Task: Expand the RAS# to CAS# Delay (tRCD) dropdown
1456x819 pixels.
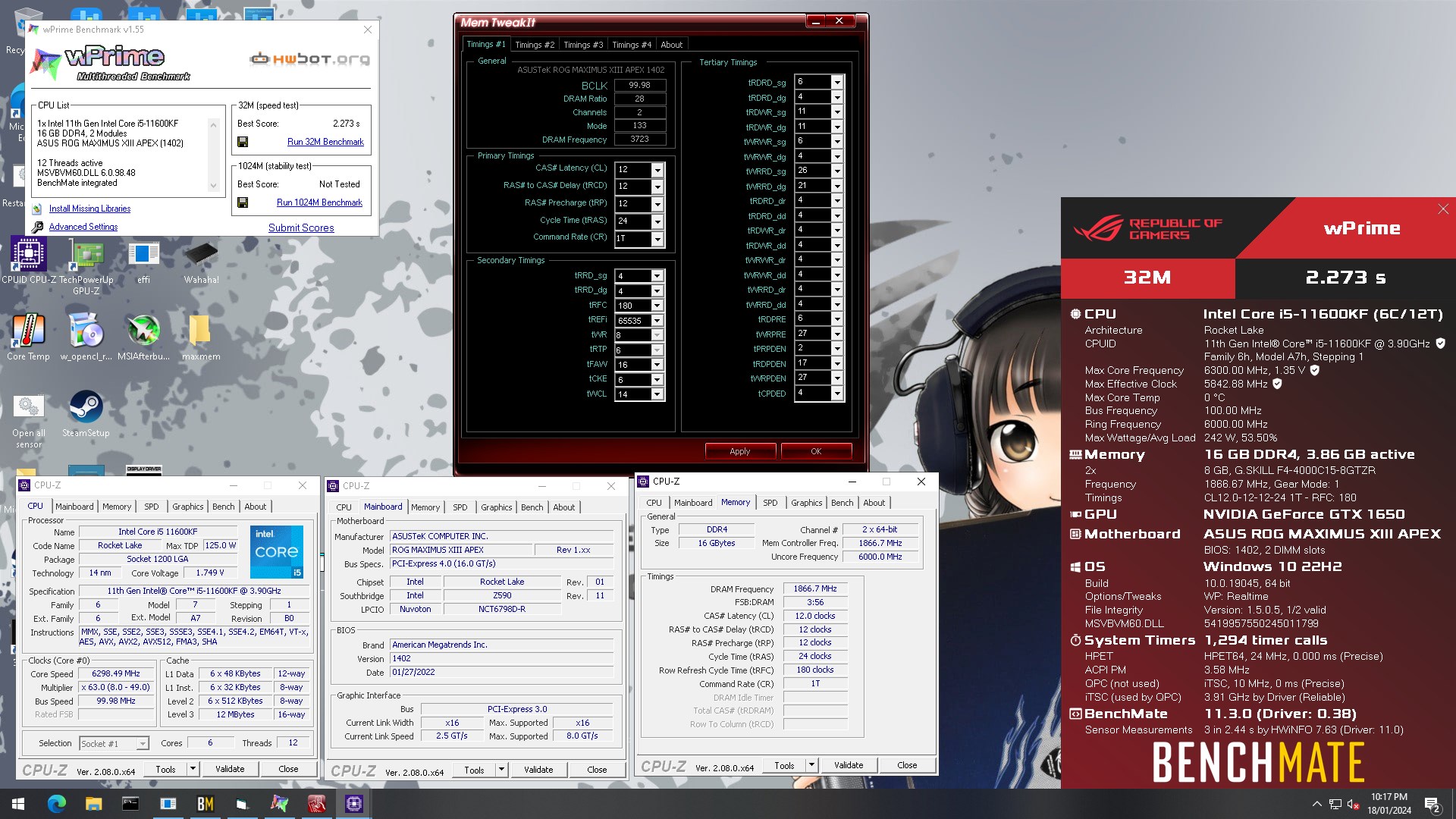Action: coord(657,187)
